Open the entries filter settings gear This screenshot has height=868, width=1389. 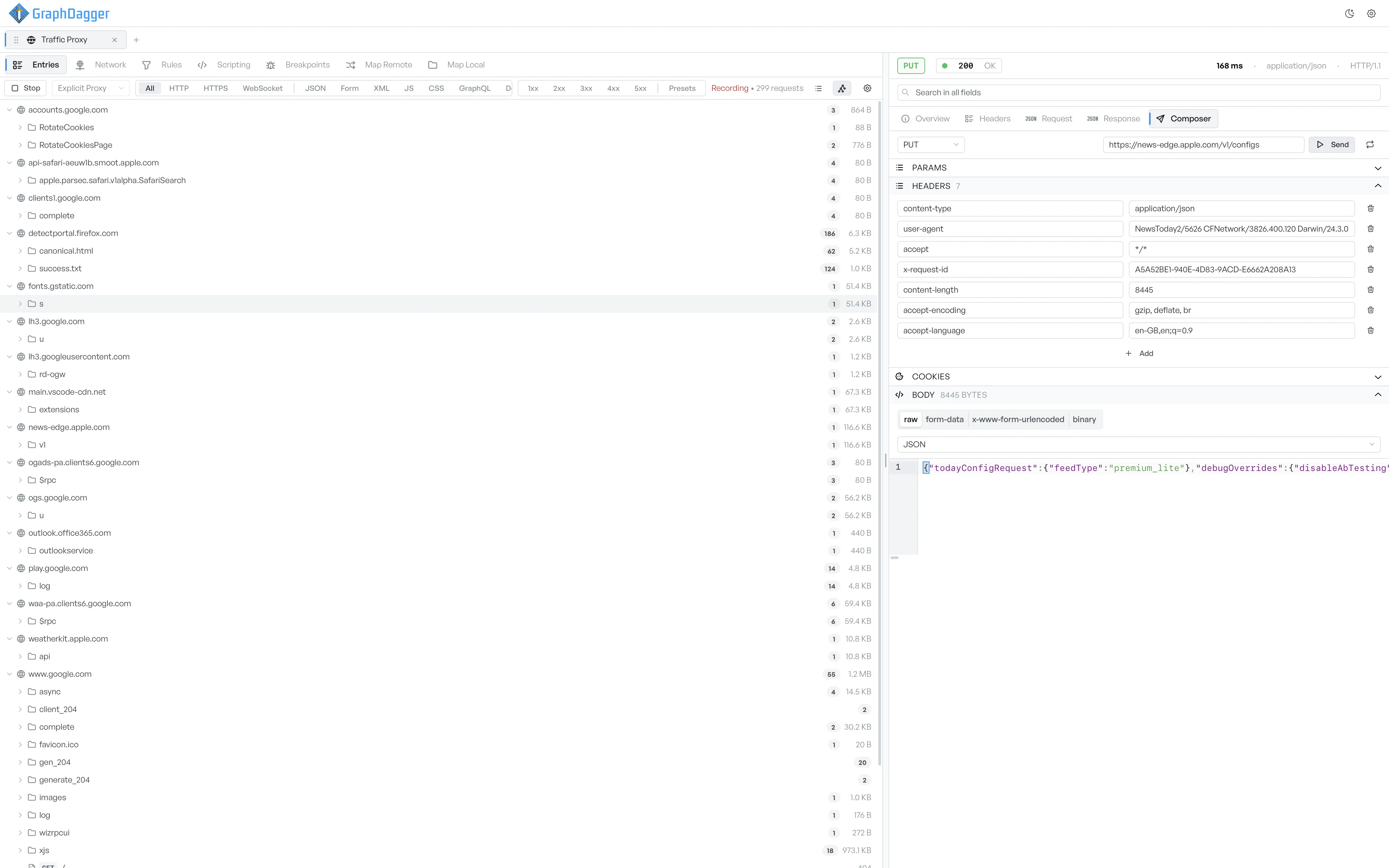867,88
